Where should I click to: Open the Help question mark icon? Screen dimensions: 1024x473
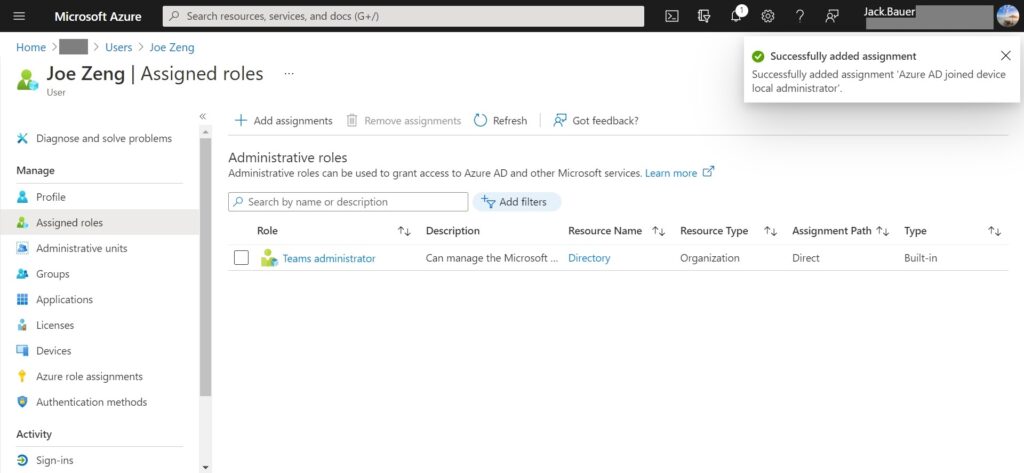(799, 16)
